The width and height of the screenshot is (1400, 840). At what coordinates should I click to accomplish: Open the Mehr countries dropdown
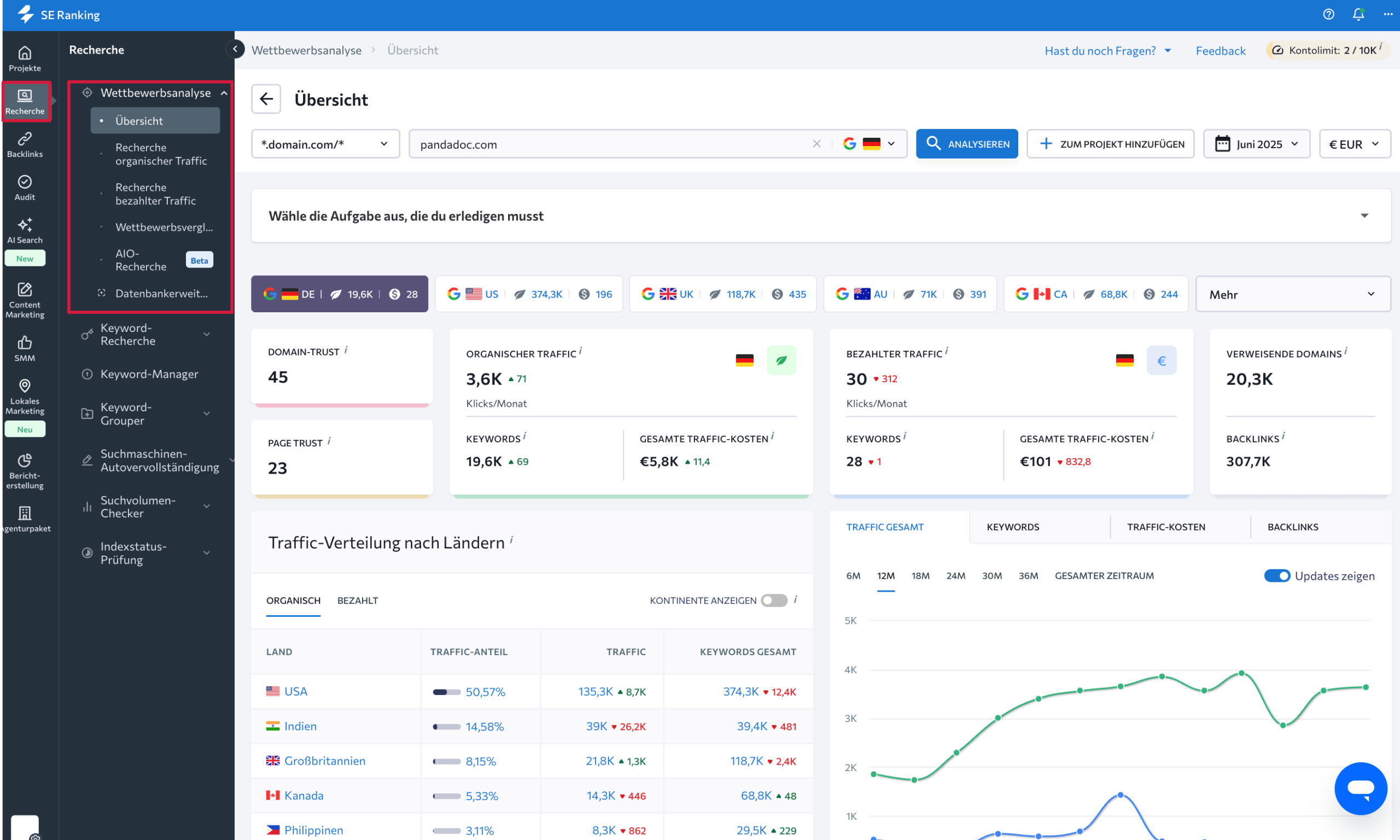coord(1292,294)
